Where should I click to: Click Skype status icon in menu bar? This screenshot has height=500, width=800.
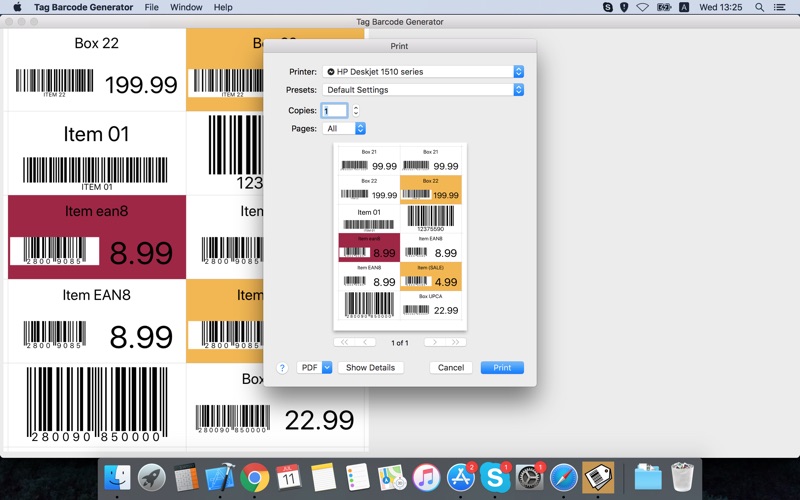(607, 7)
